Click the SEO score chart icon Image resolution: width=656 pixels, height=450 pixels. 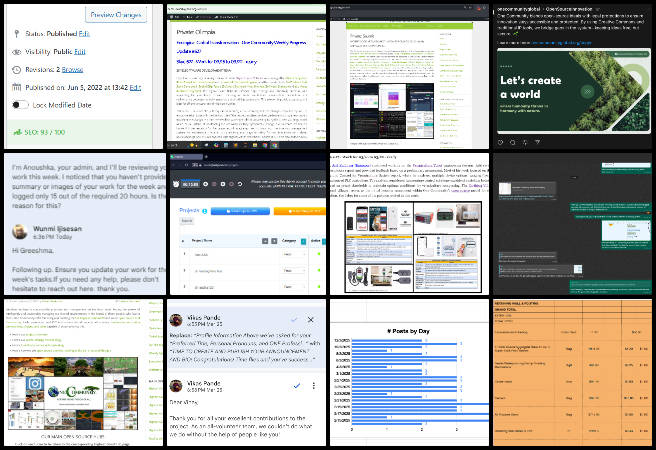[x=17, y=132]
